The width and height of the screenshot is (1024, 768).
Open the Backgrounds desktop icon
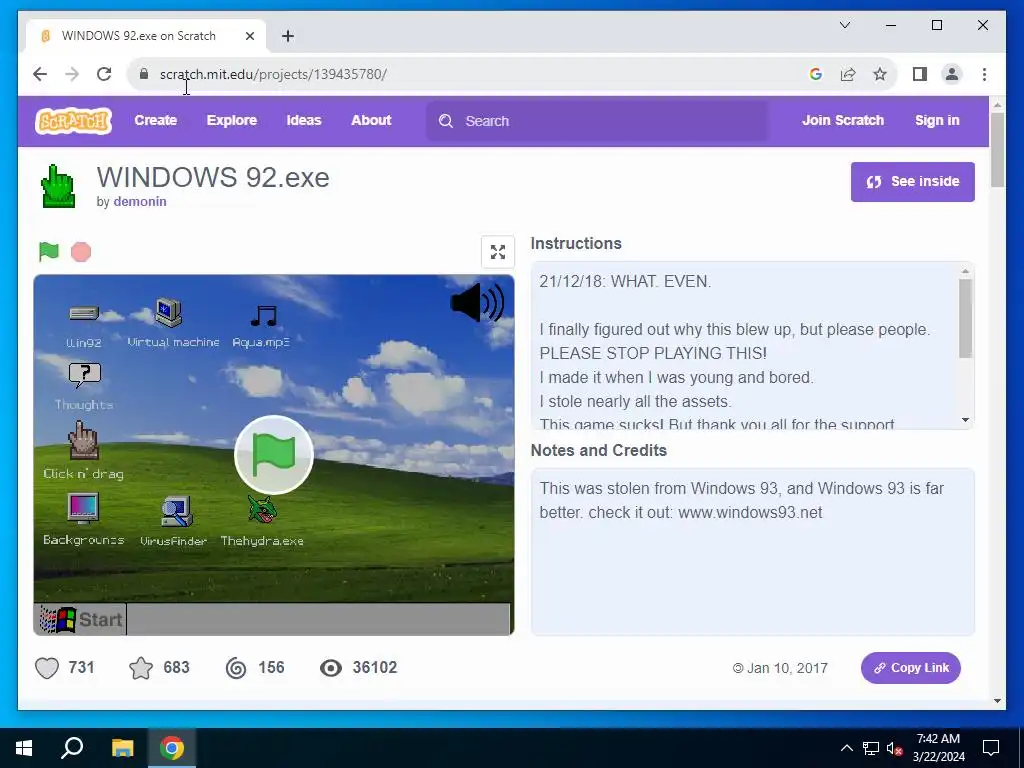click(83, 519)
